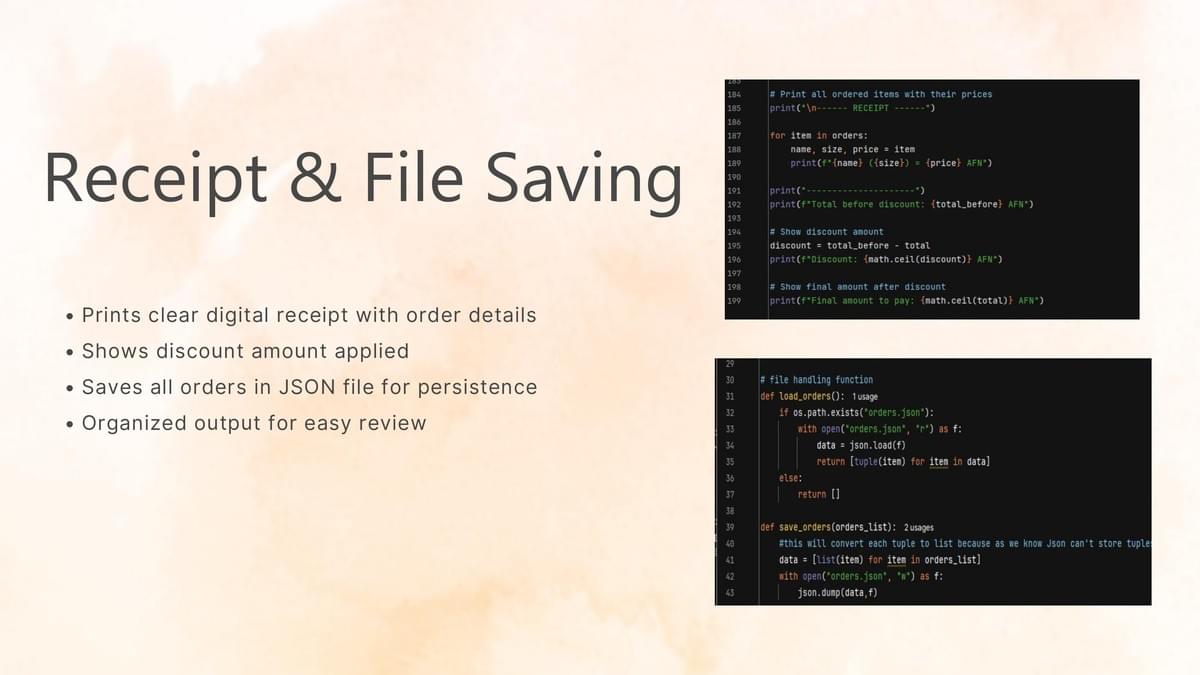Viewport: 1200px width, 675px height.
Task: Click comment "# Show final amount after discount"
Action: tap(857, 287)
